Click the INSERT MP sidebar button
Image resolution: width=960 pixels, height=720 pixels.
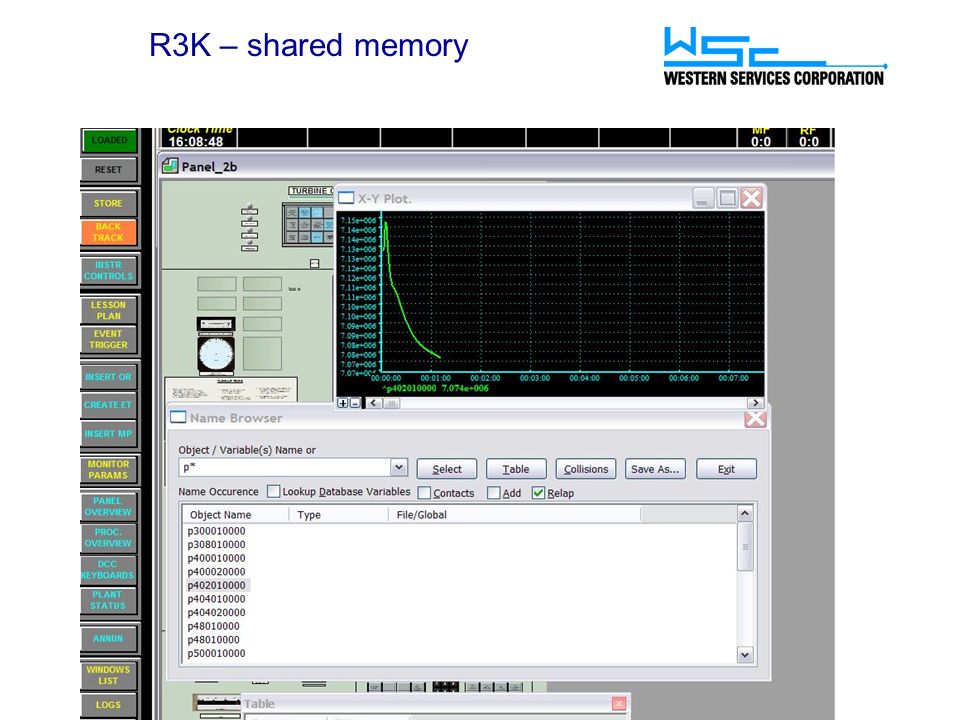(108, 433)
